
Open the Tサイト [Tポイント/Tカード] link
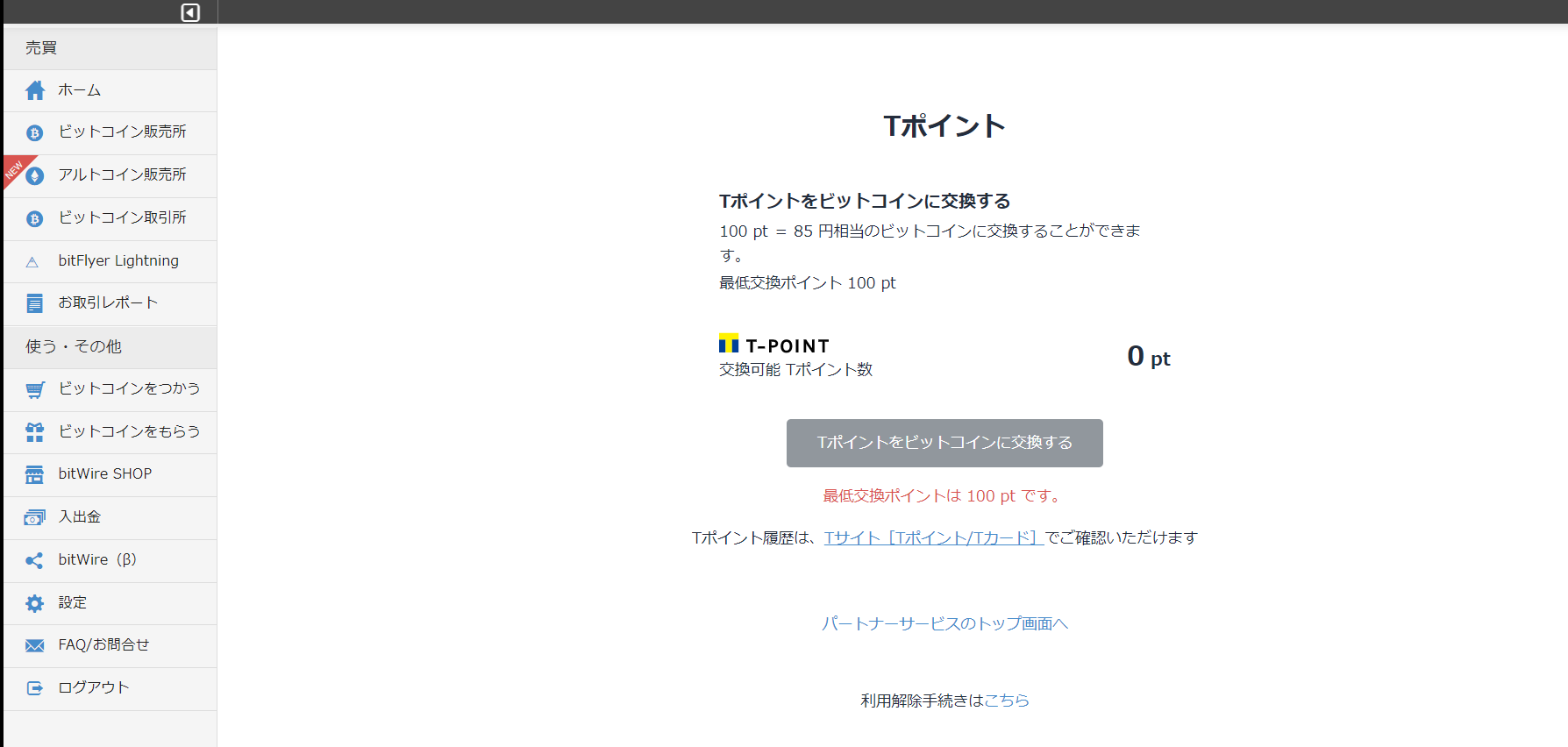(933, 537)
